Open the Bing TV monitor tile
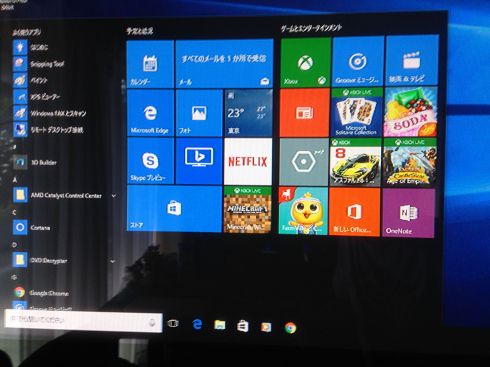490x367 pixels. pyautogui.click(x=199, y=161)
